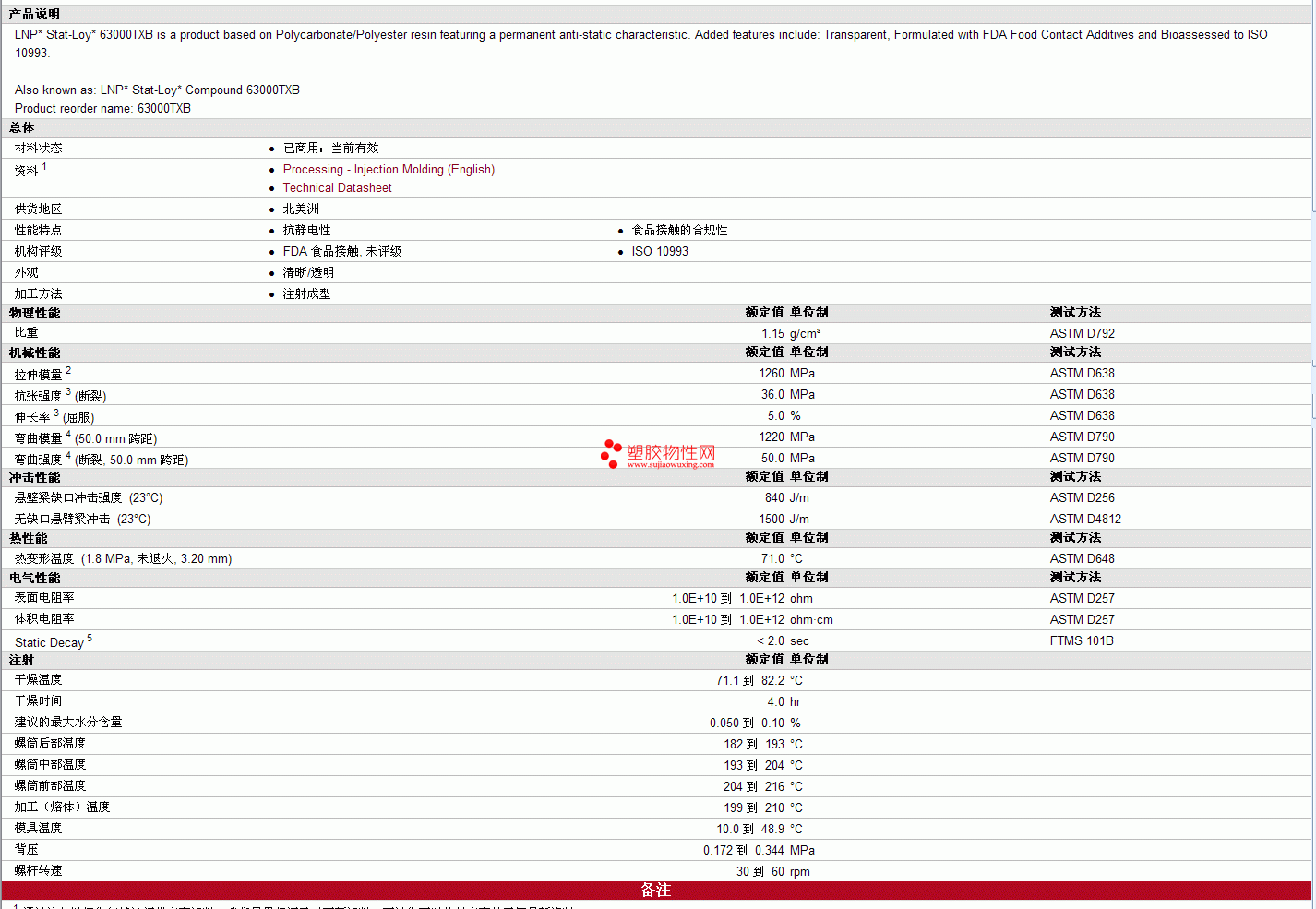
Task: Select the 干燥温度 row label
Action: [x=39, y=681]
